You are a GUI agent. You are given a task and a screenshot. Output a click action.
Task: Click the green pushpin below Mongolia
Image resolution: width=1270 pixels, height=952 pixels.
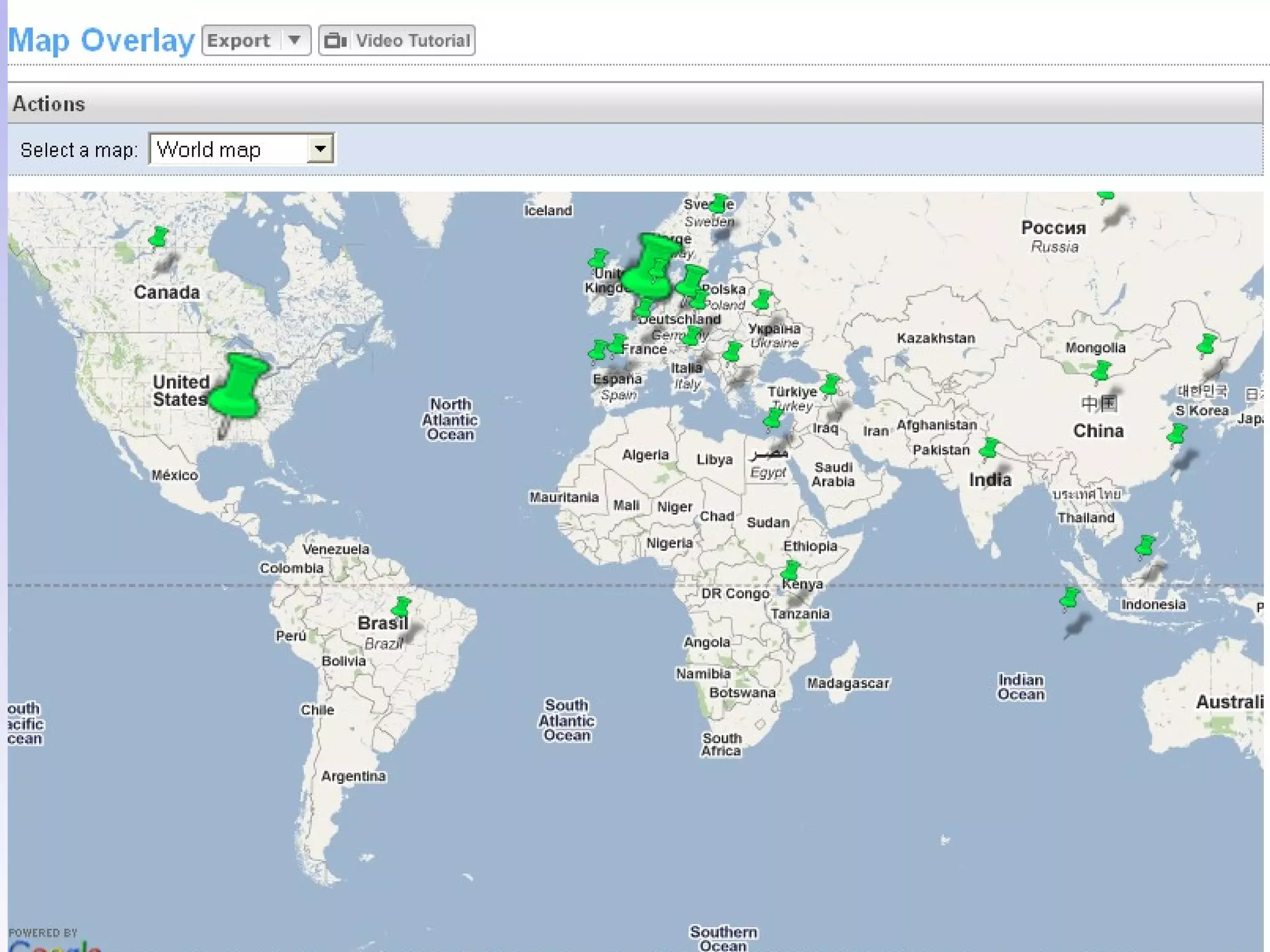(x=1101, y=371)
